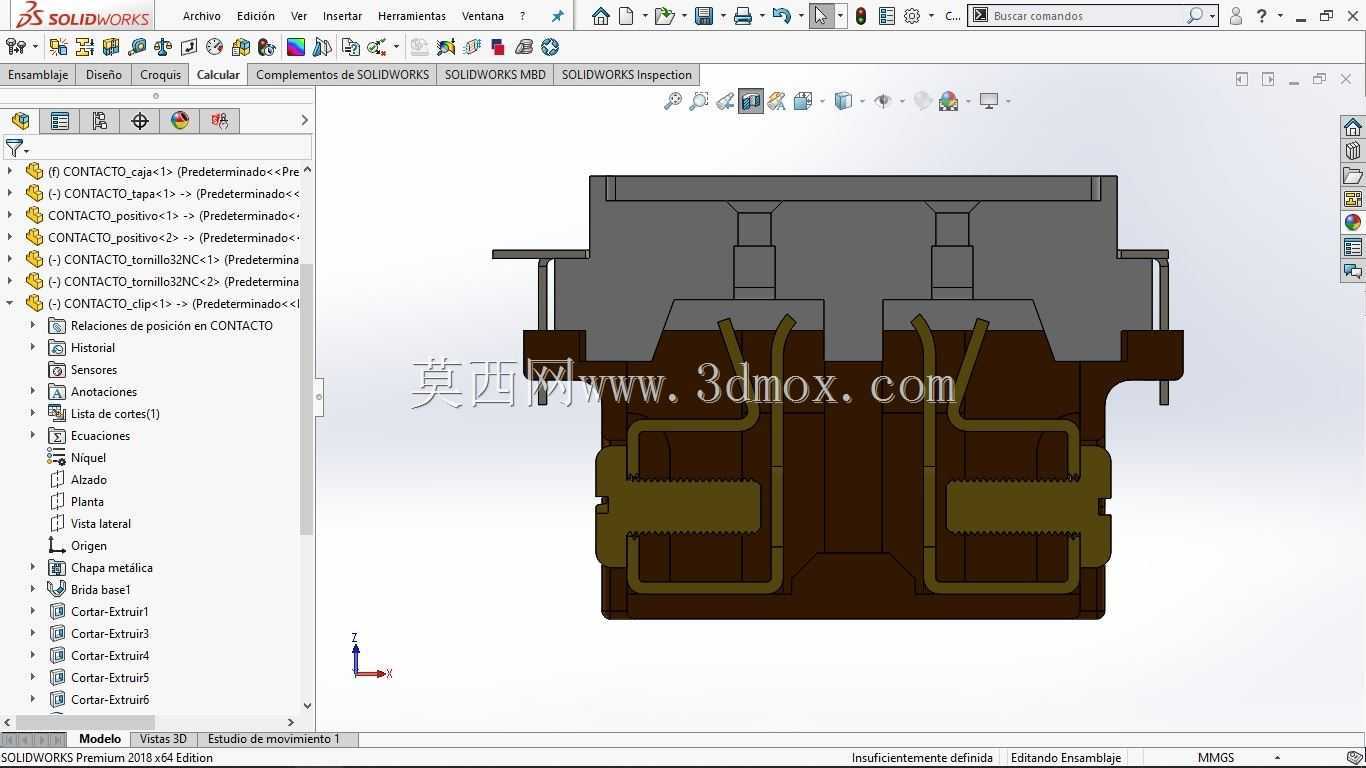Open Hole Alignment tool
1366x768 pixels.
(111, 47)
